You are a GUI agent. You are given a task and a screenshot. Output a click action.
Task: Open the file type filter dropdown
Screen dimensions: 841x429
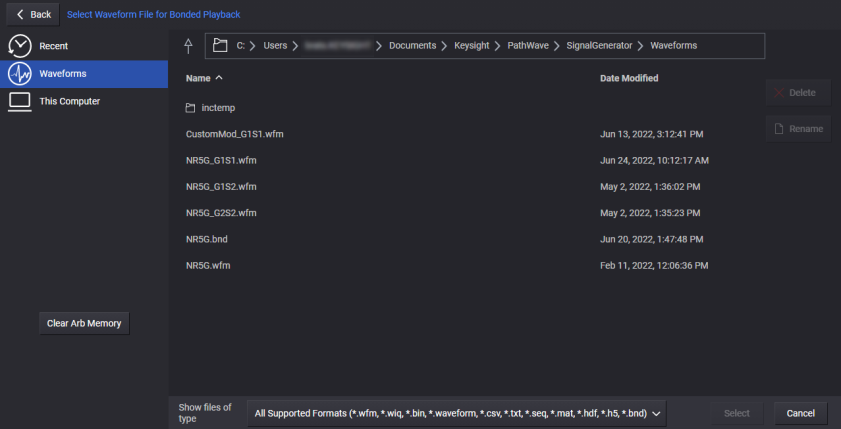[x=457, y=413]
